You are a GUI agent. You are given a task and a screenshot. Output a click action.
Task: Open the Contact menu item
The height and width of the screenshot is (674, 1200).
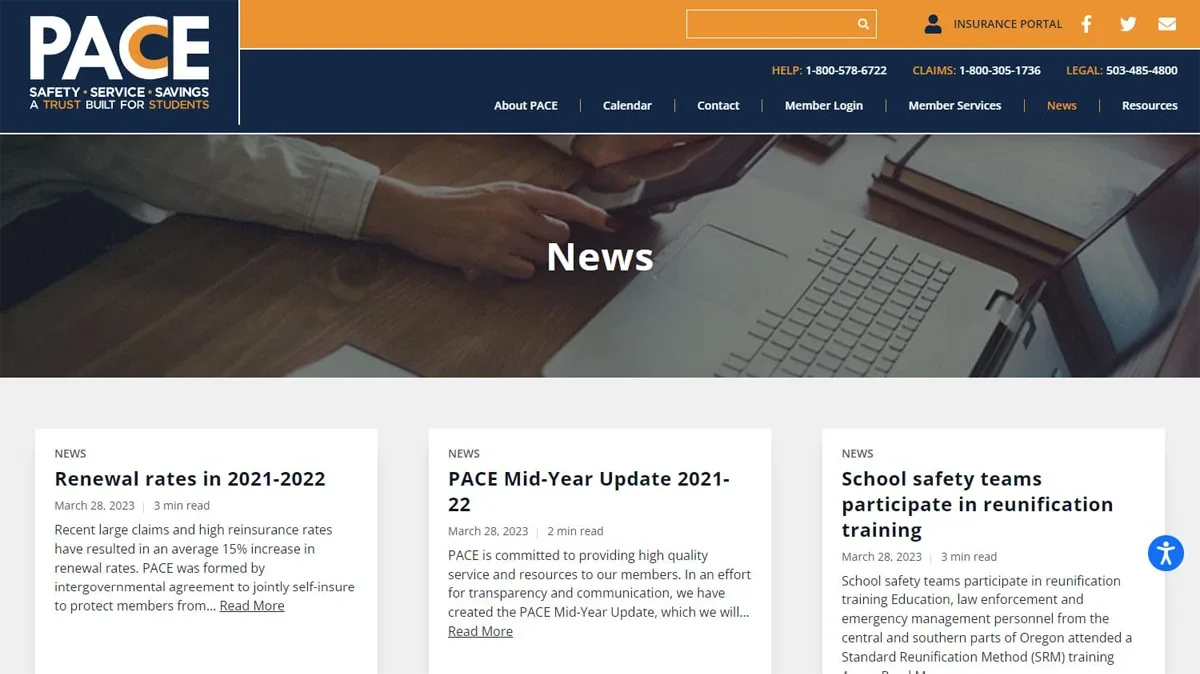tap(718, 105)
